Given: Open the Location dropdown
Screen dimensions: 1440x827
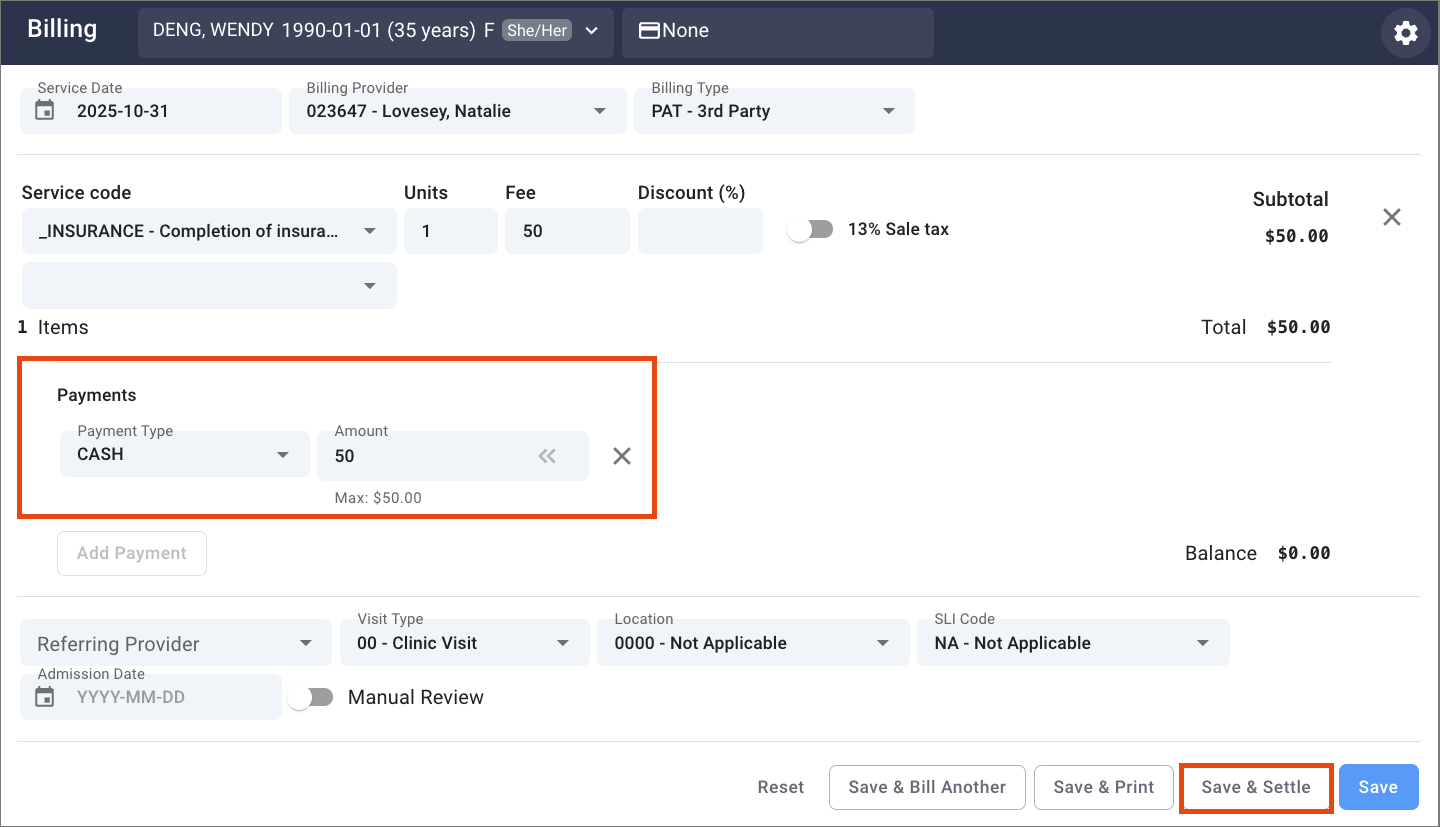Looking at the screenshot, I should tap(753, 643).
